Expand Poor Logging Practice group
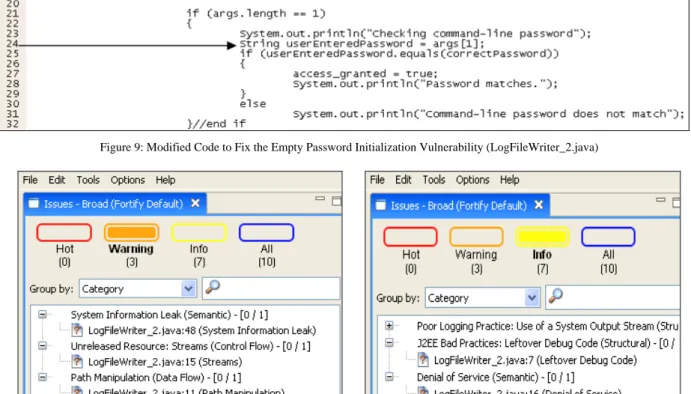691x394 pixels. [x=389, y=326]
